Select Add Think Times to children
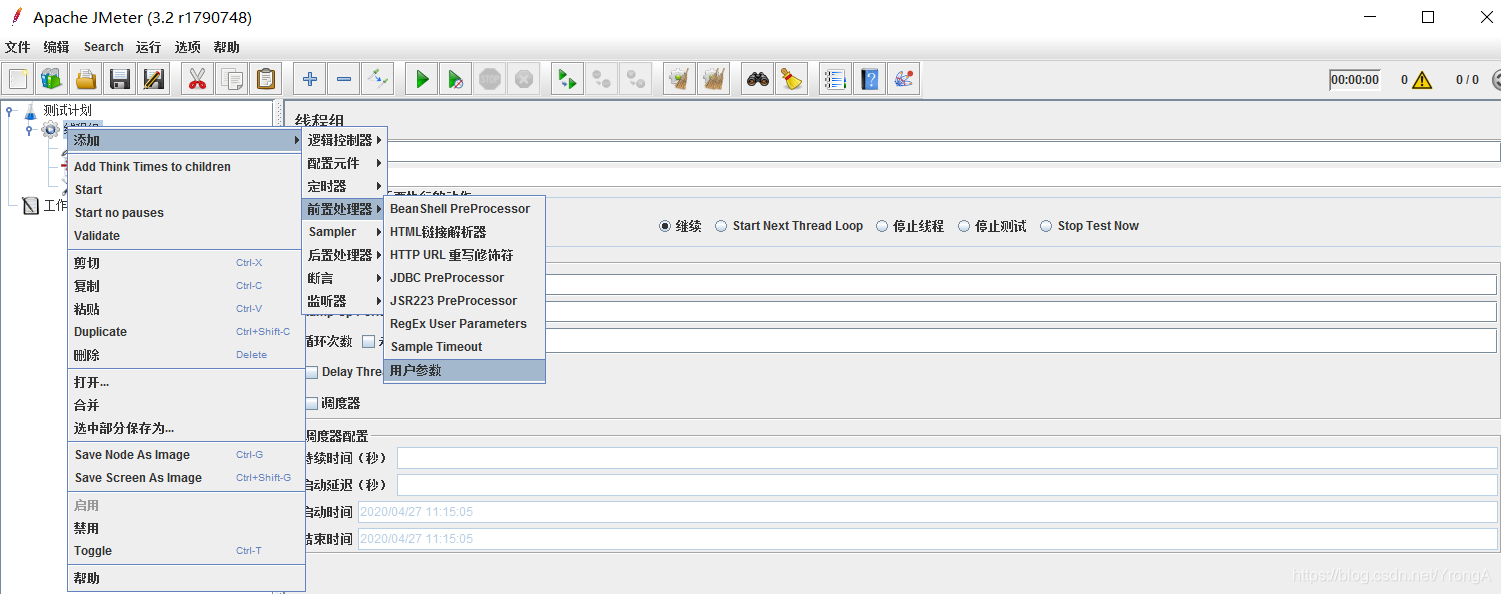Viewport: 1501px width, 594px height. [x=186, y=167]
